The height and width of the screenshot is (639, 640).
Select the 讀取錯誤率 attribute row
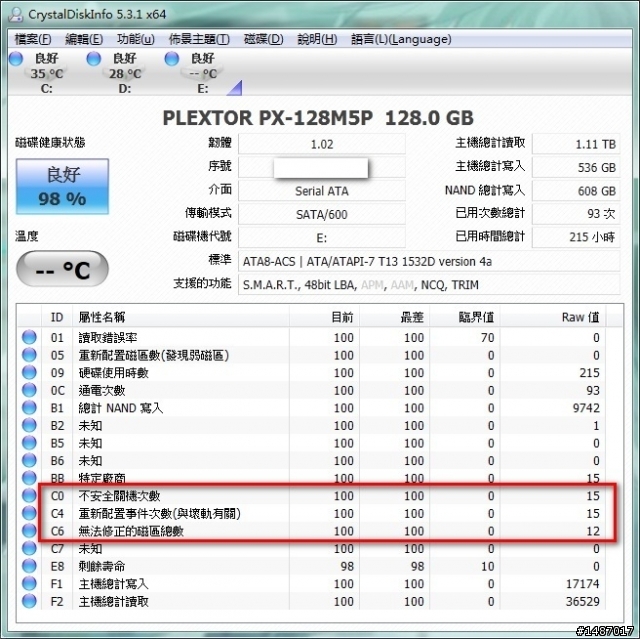click(x=312, y=337)
